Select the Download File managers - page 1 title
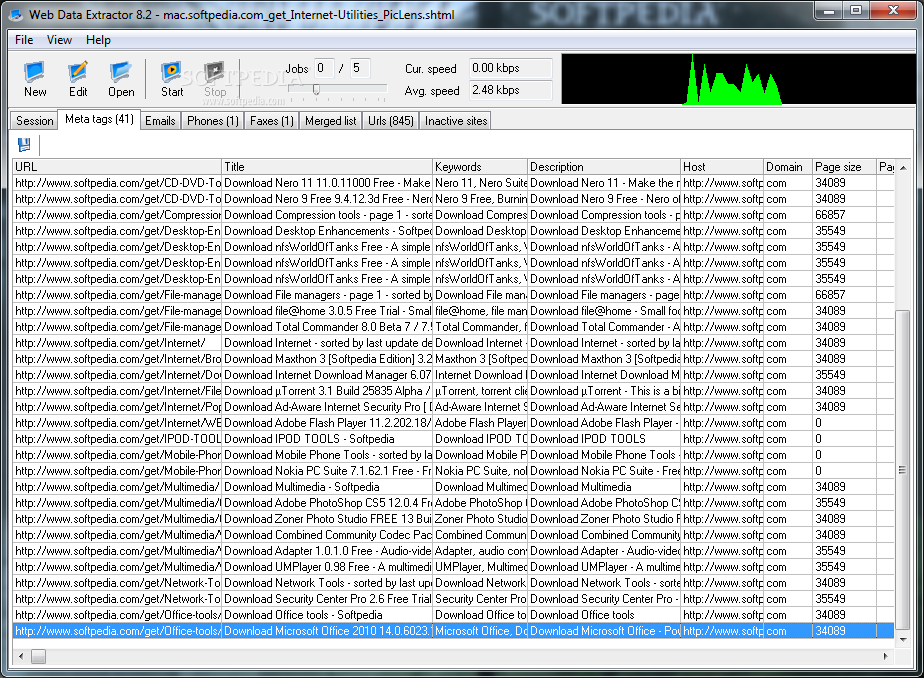This screenshot has width=924, height=678. click(x=327, y=295)
